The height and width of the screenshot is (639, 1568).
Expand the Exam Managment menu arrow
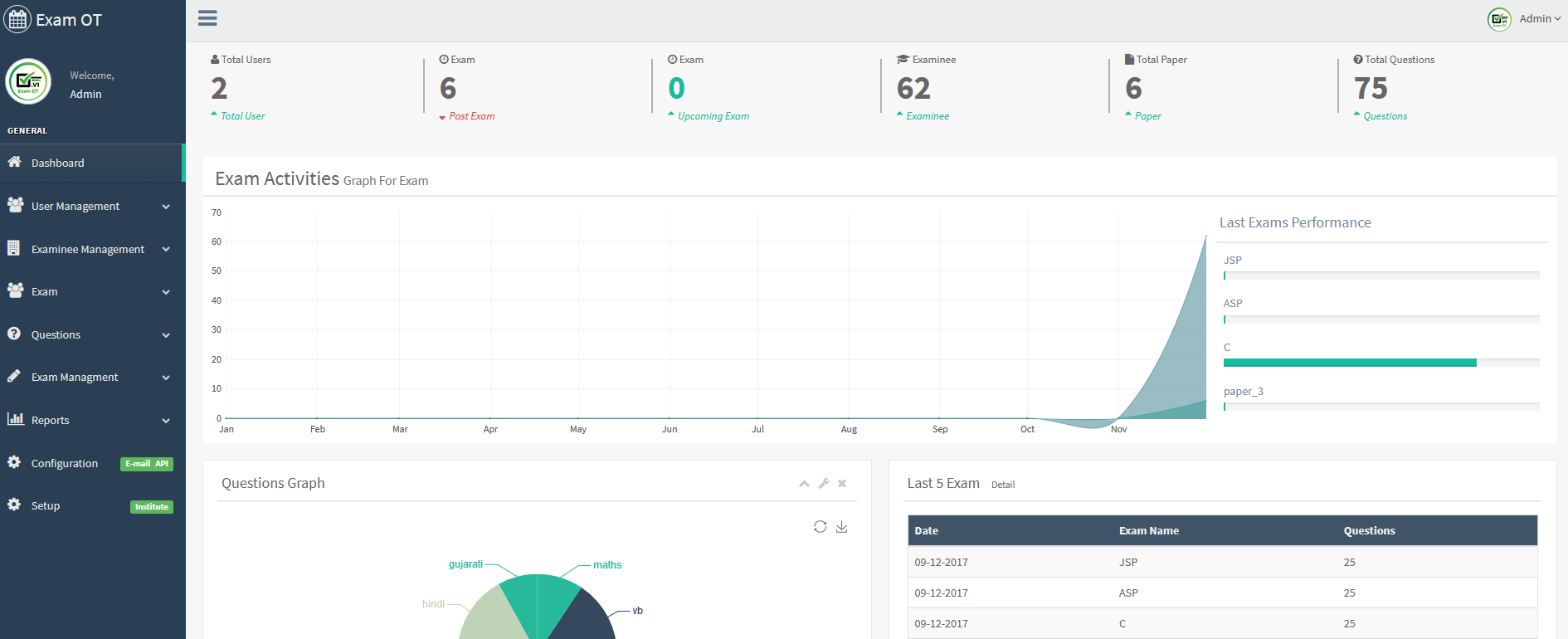click(166, 378)
